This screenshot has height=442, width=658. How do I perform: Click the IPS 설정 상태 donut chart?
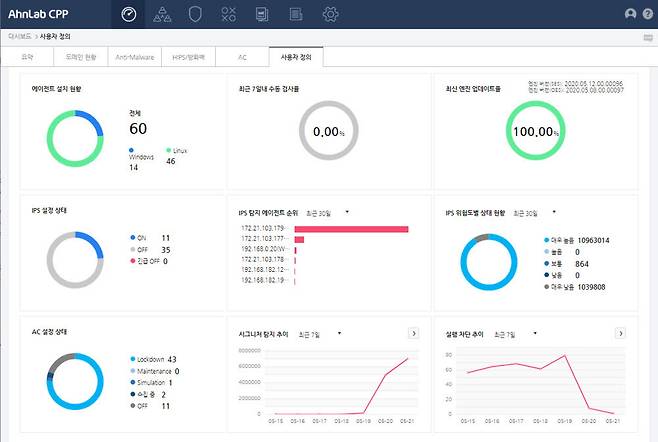pos(75,260)
